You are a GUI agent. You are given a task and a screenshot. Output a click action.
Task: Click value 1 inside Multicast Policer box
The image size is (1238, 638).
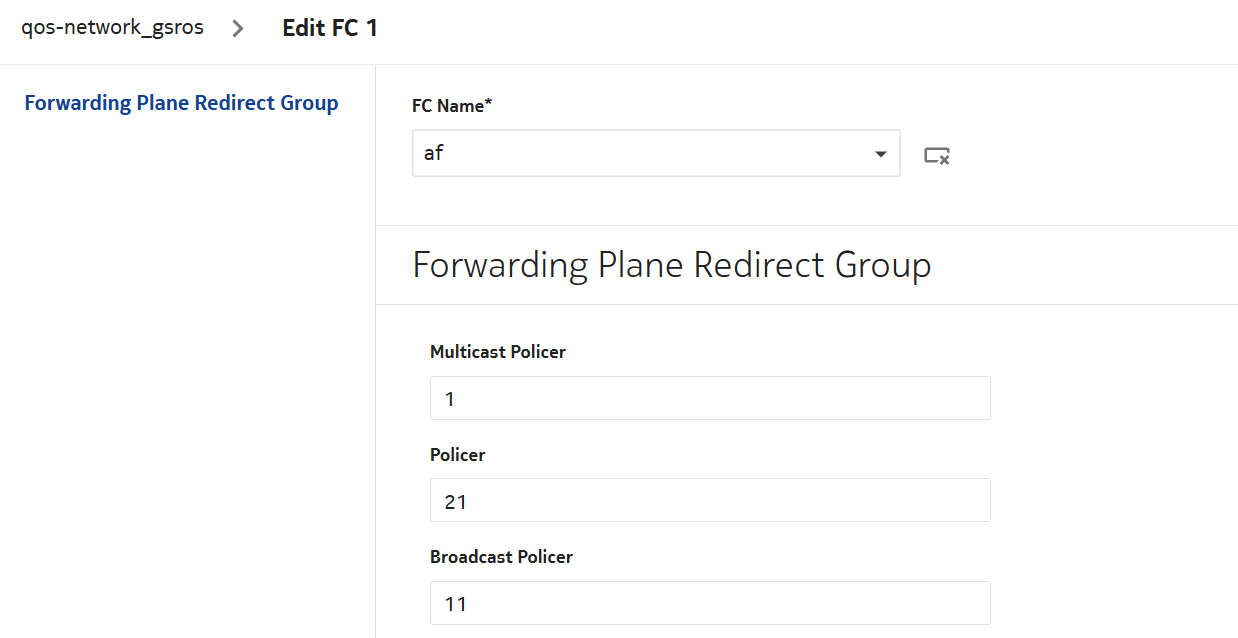click(450, 399)
